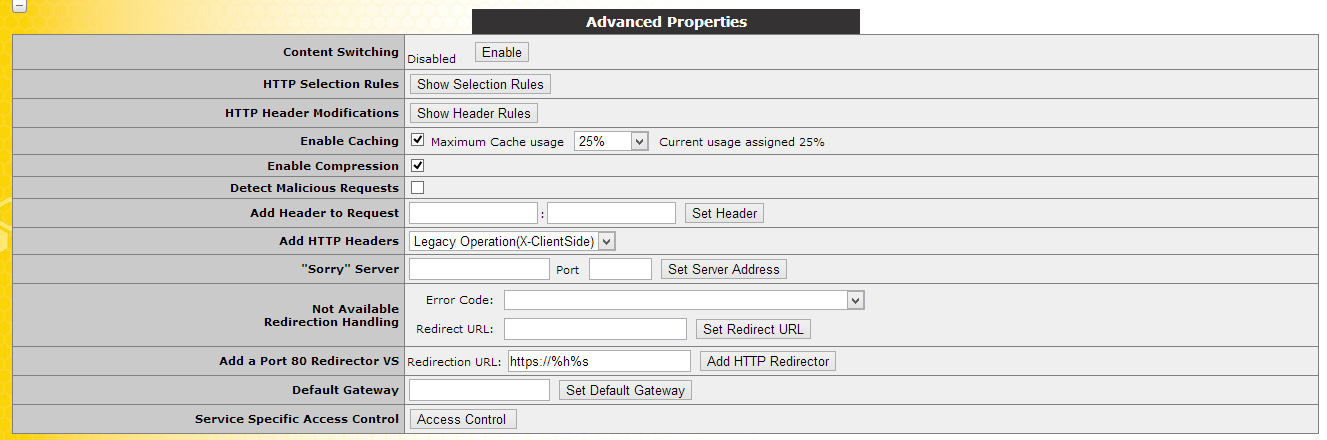This screenshot has height=440, width=1327.
Task: Click the Show Selection Rules button
Action: (480, 84)
